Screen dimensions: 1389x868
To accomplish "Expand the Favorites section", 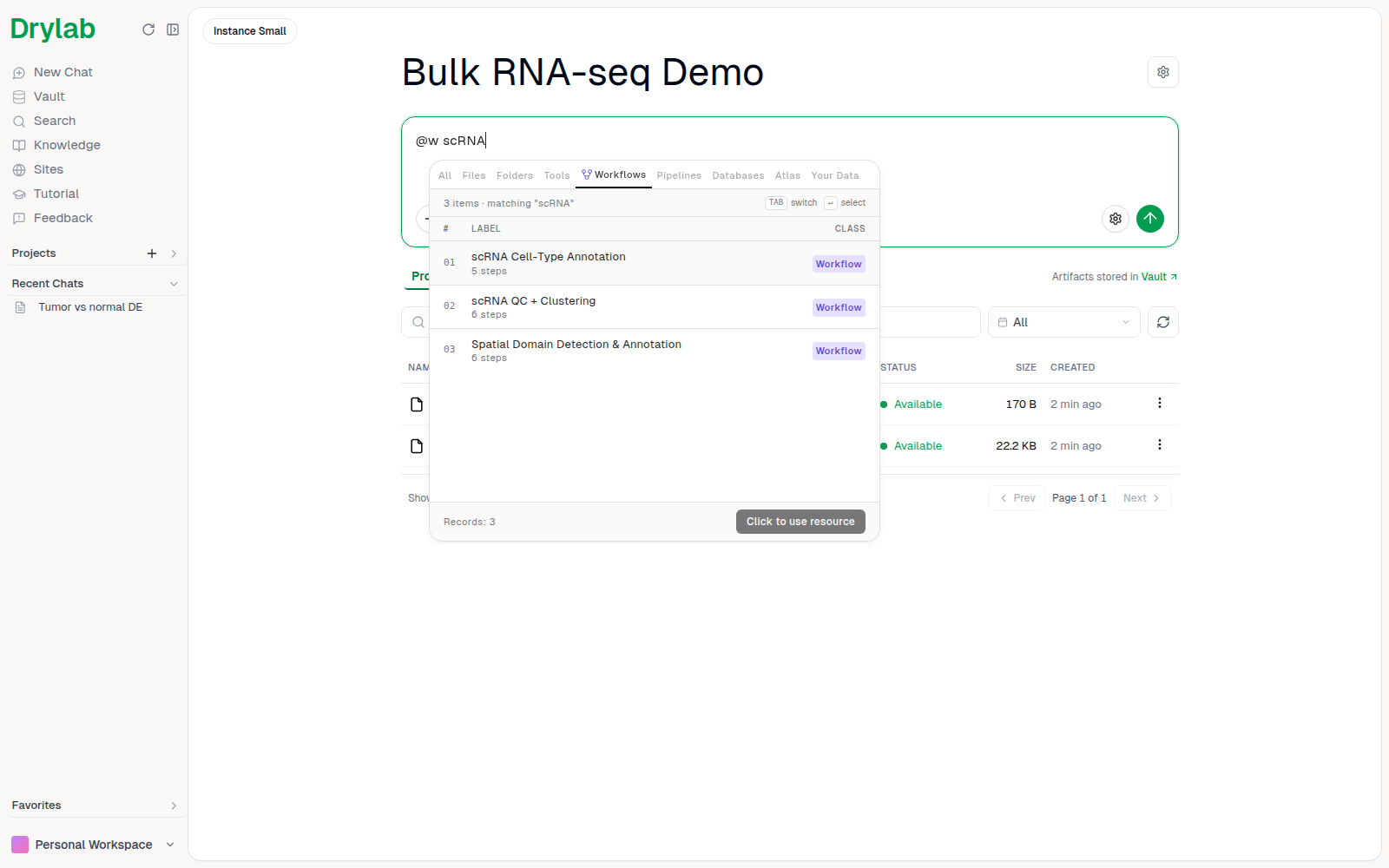I will tap(174, 806).
